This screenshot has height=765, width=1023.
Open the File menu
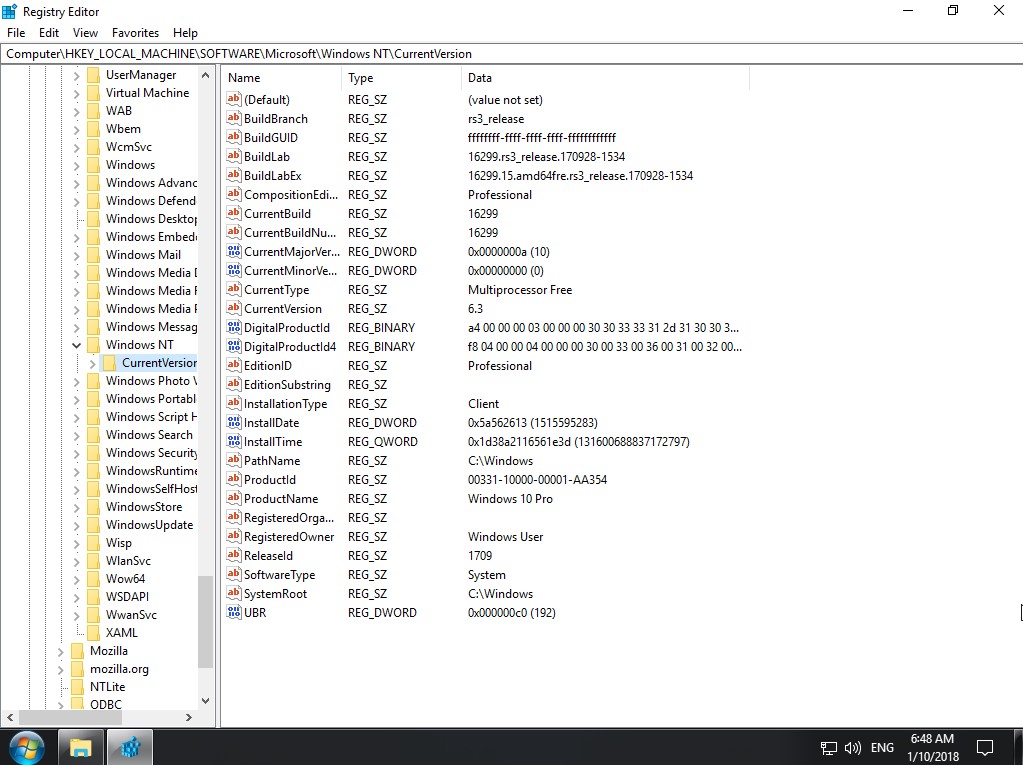[x=16, y=33]
